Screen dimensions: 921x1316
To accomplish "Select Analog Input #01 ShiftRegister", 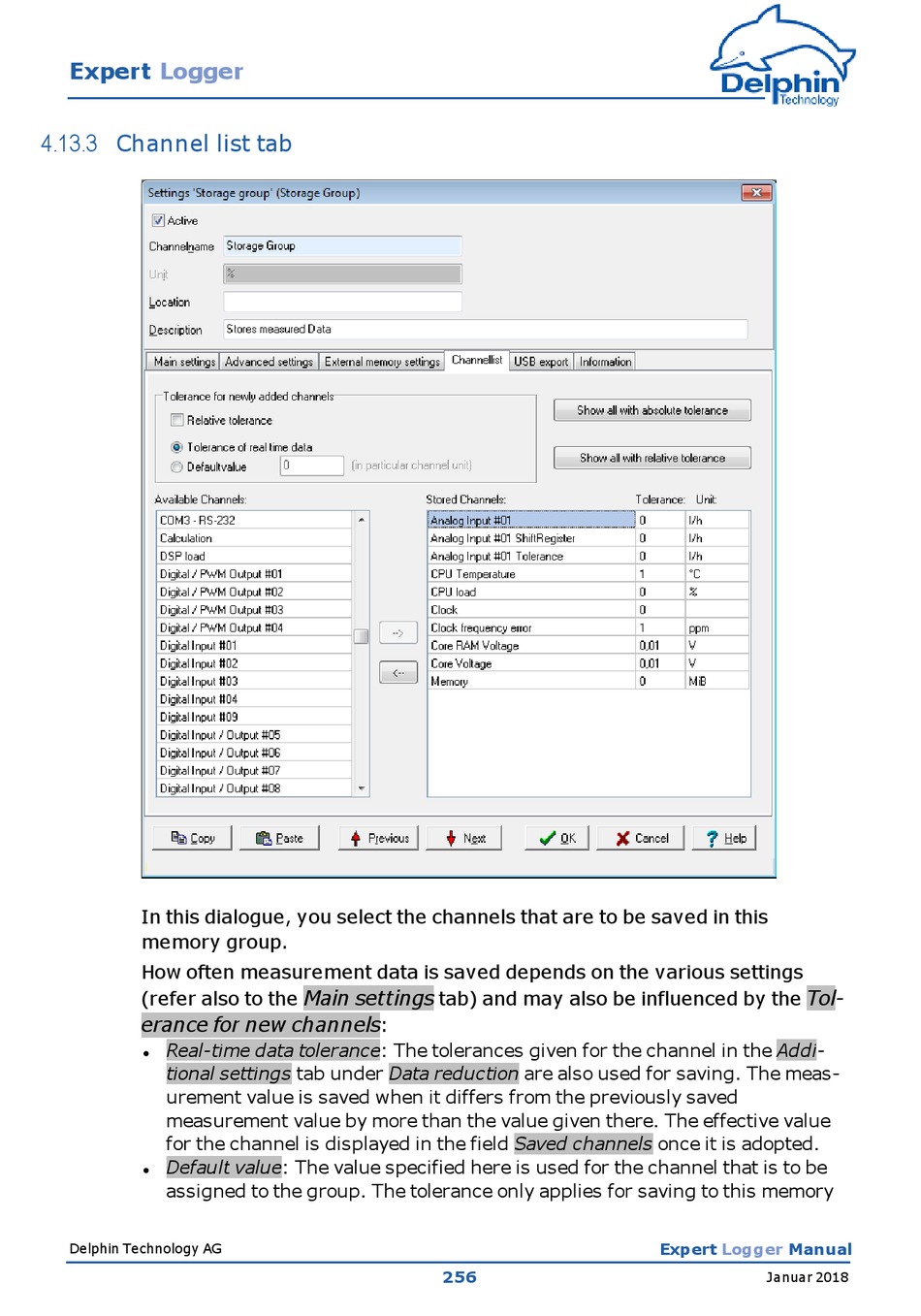I will point(531,538).
